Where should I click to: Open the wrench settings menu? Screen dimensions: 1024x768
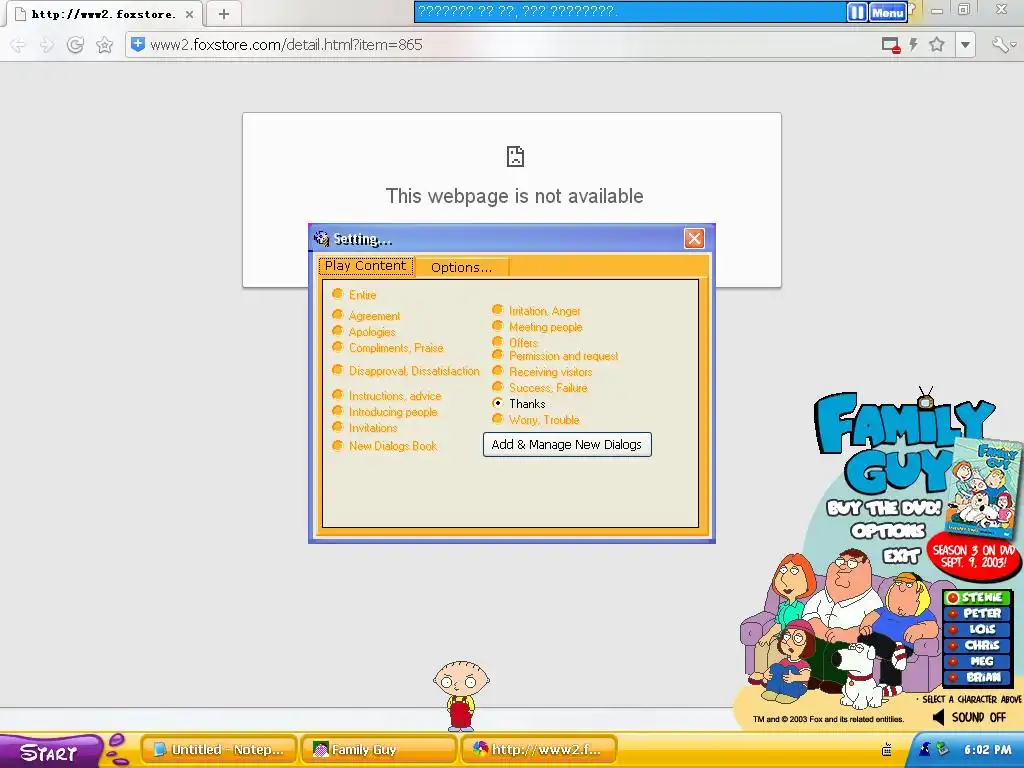click(x=1001, y=44)
